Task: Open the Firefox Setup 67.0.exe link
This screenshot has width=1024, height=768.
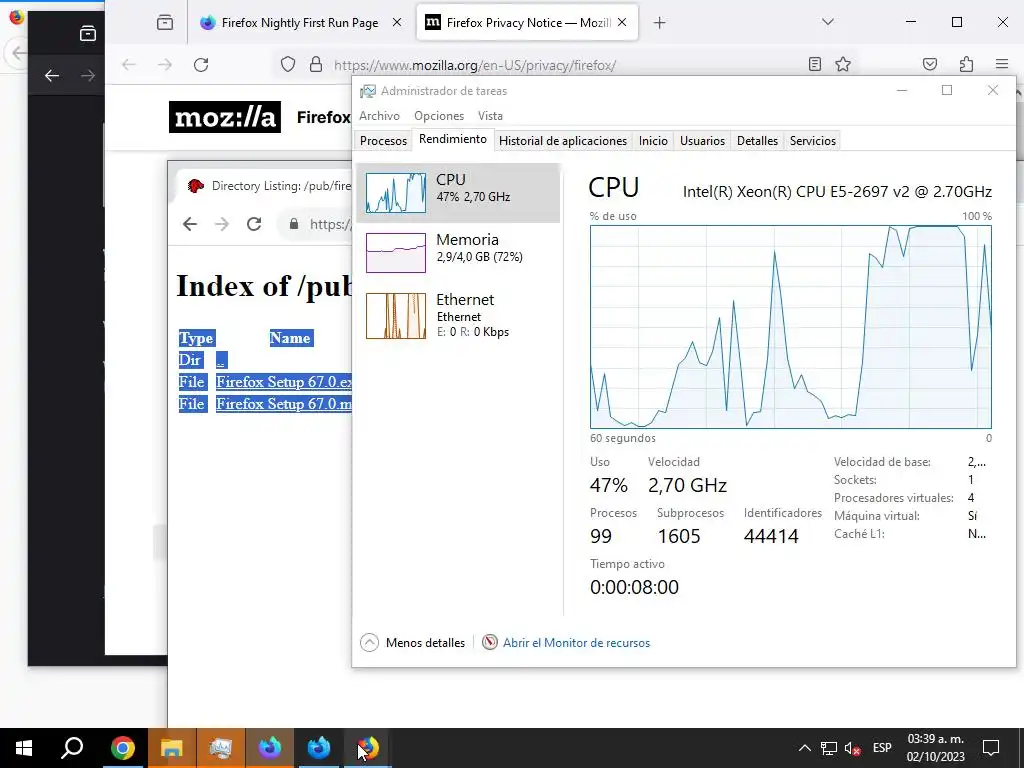Action: [x=284, y=381]
